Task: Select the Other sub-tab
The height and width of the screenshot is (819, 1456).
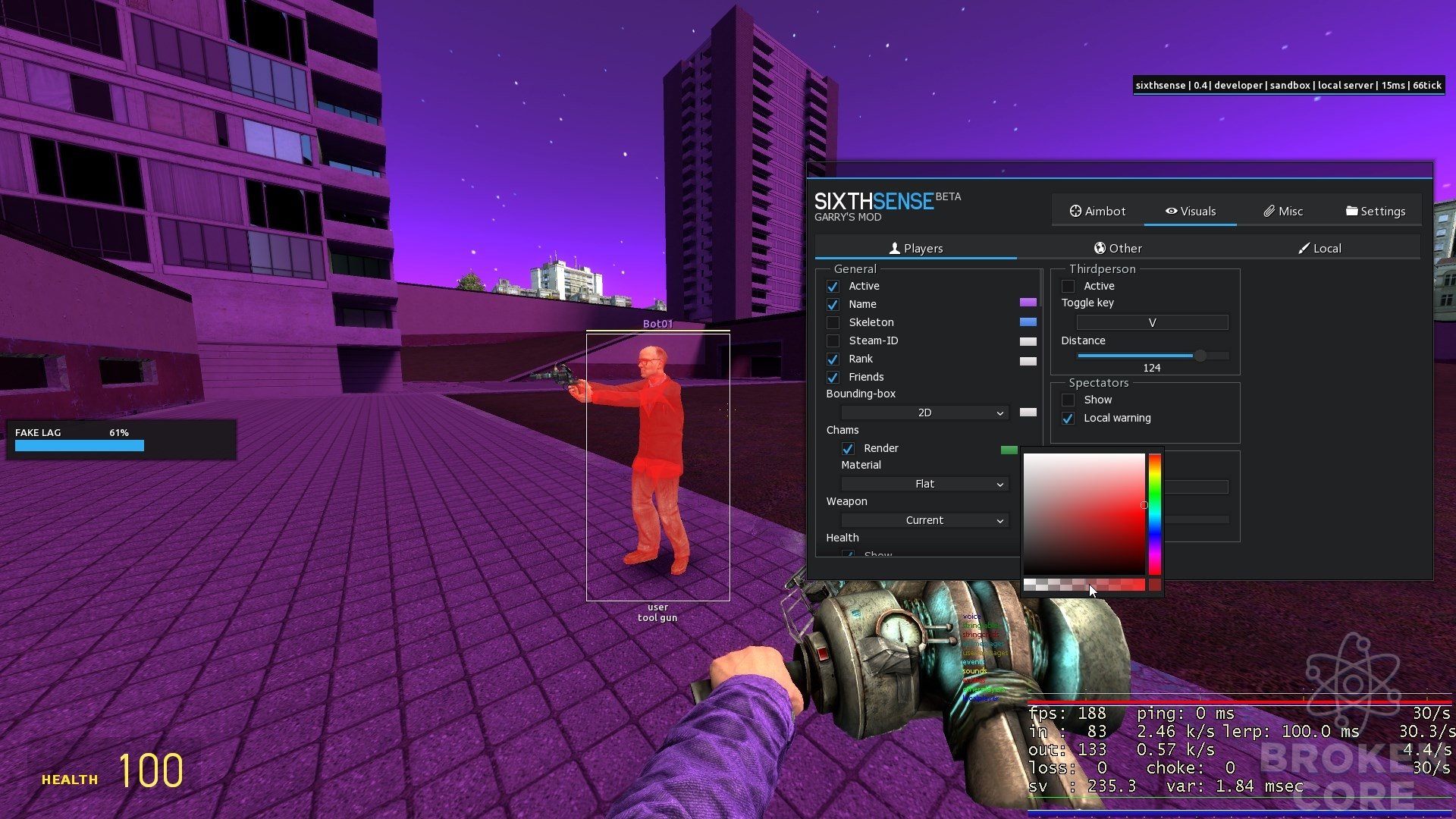Action: coord(1117,249)
